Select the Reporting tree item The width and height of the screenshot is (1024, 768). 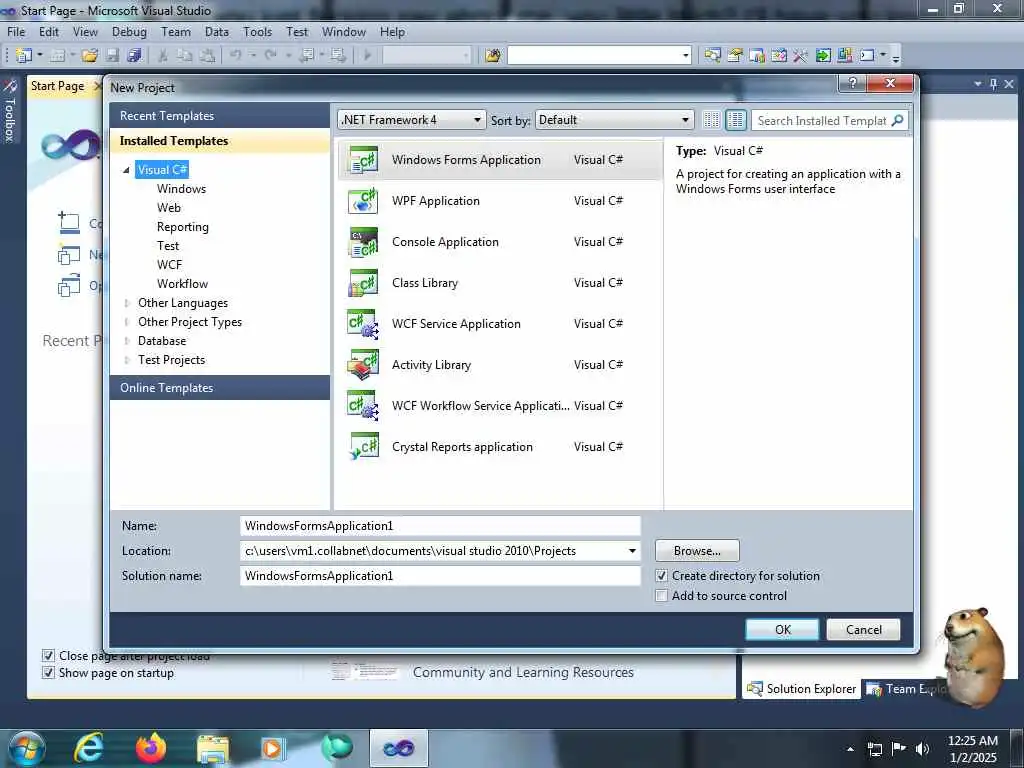click(x=183, y=227)
